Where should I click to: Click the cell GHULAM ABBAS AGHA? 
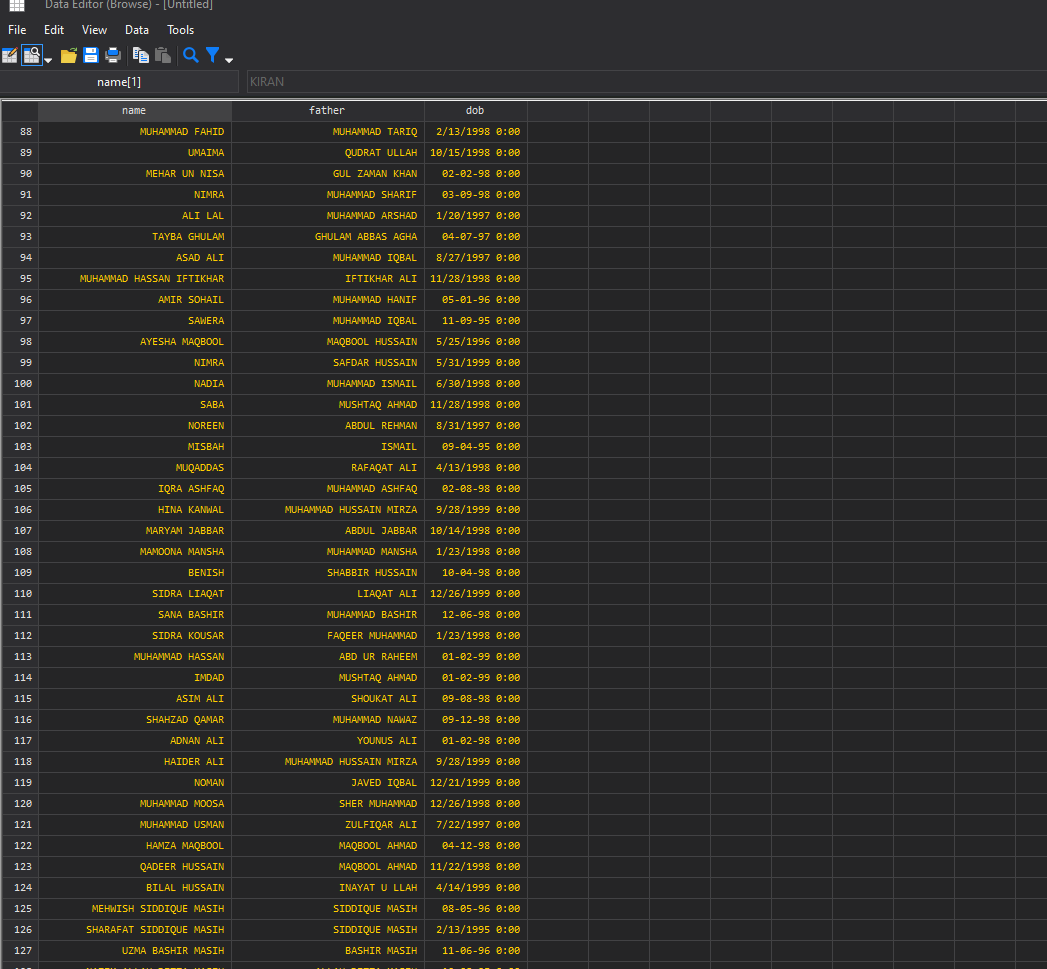328,236
